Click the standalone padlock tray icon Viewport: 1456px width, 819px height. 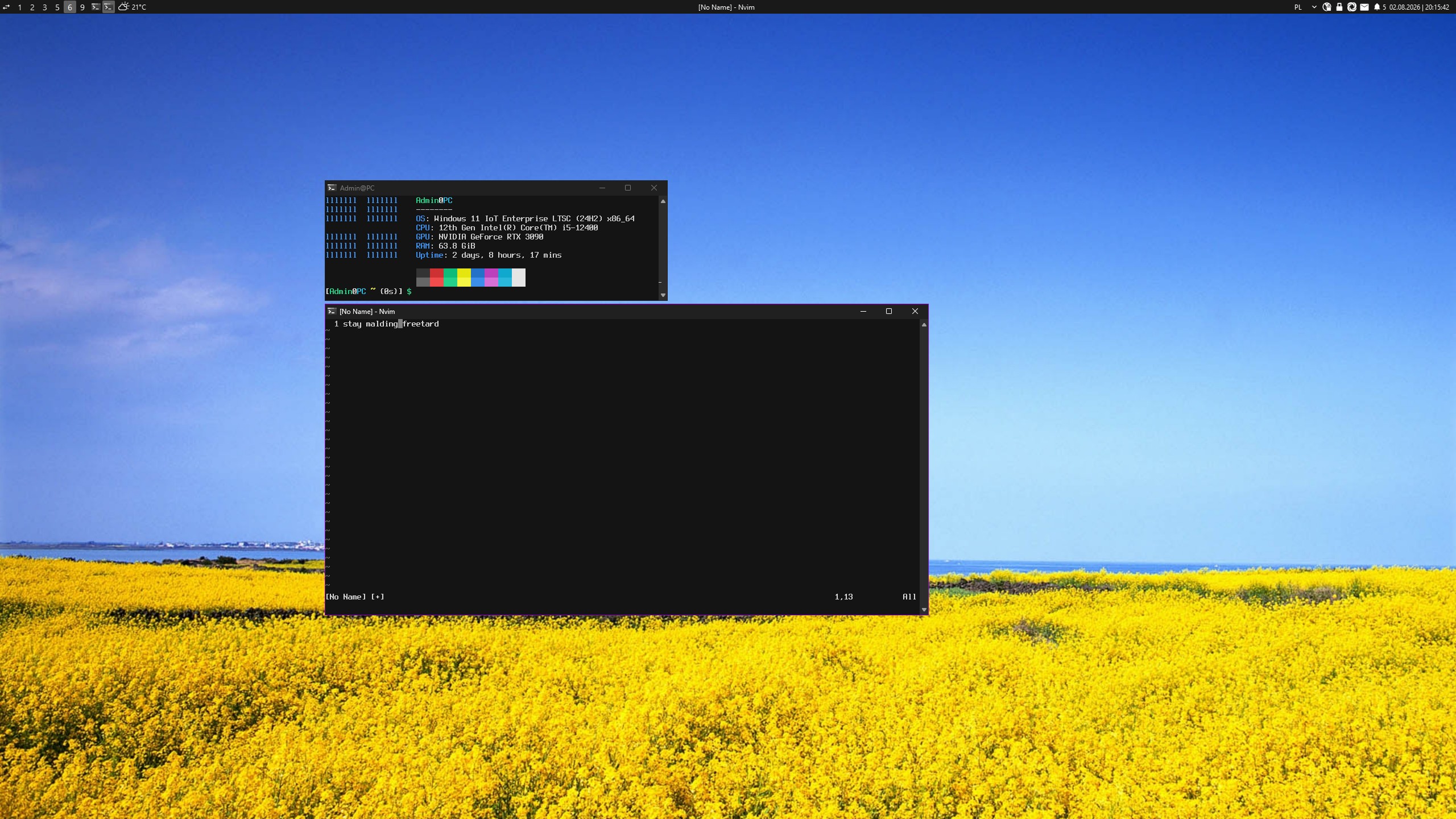[1339, 7]
